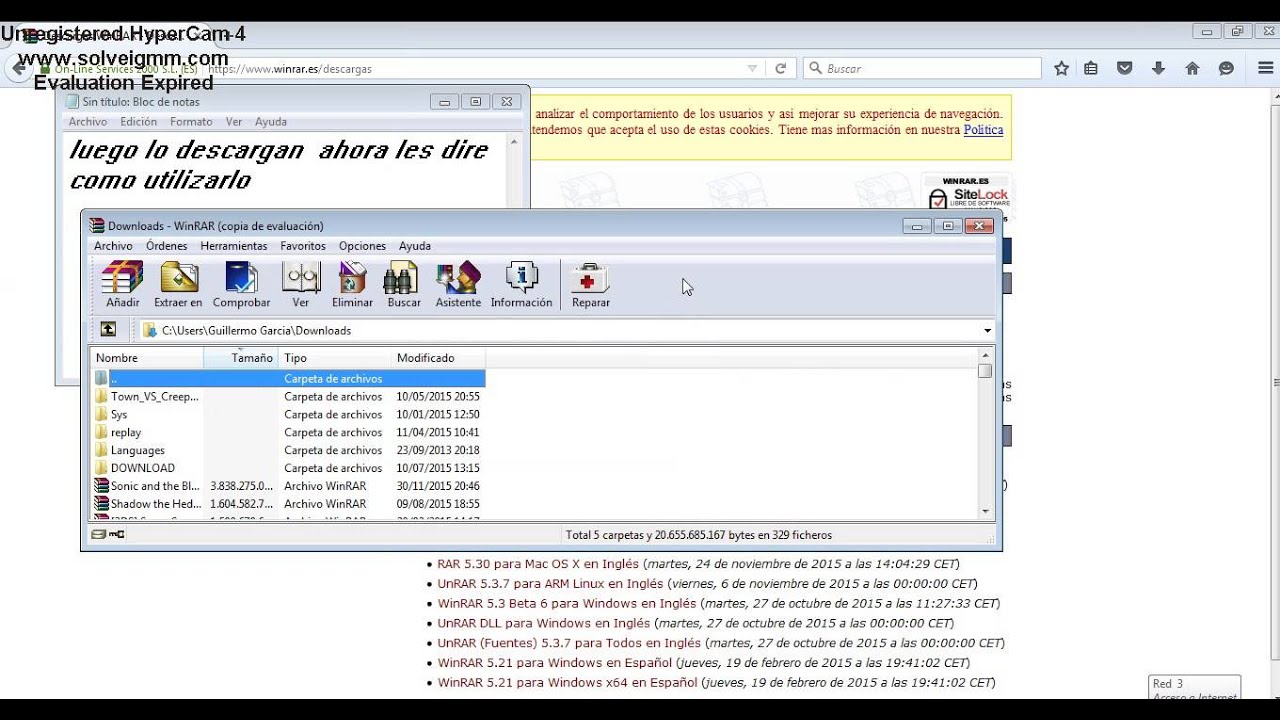Select the parent folder '..' row
This screenshot has width=1280, height=720.
(288, 378)
